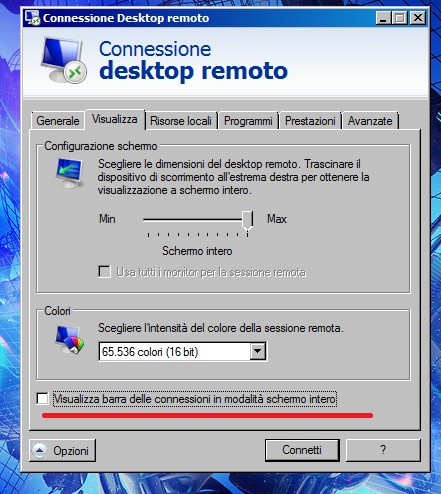Click the large monitor logo in header
This screenshot has width=441, height=494.
63,60
